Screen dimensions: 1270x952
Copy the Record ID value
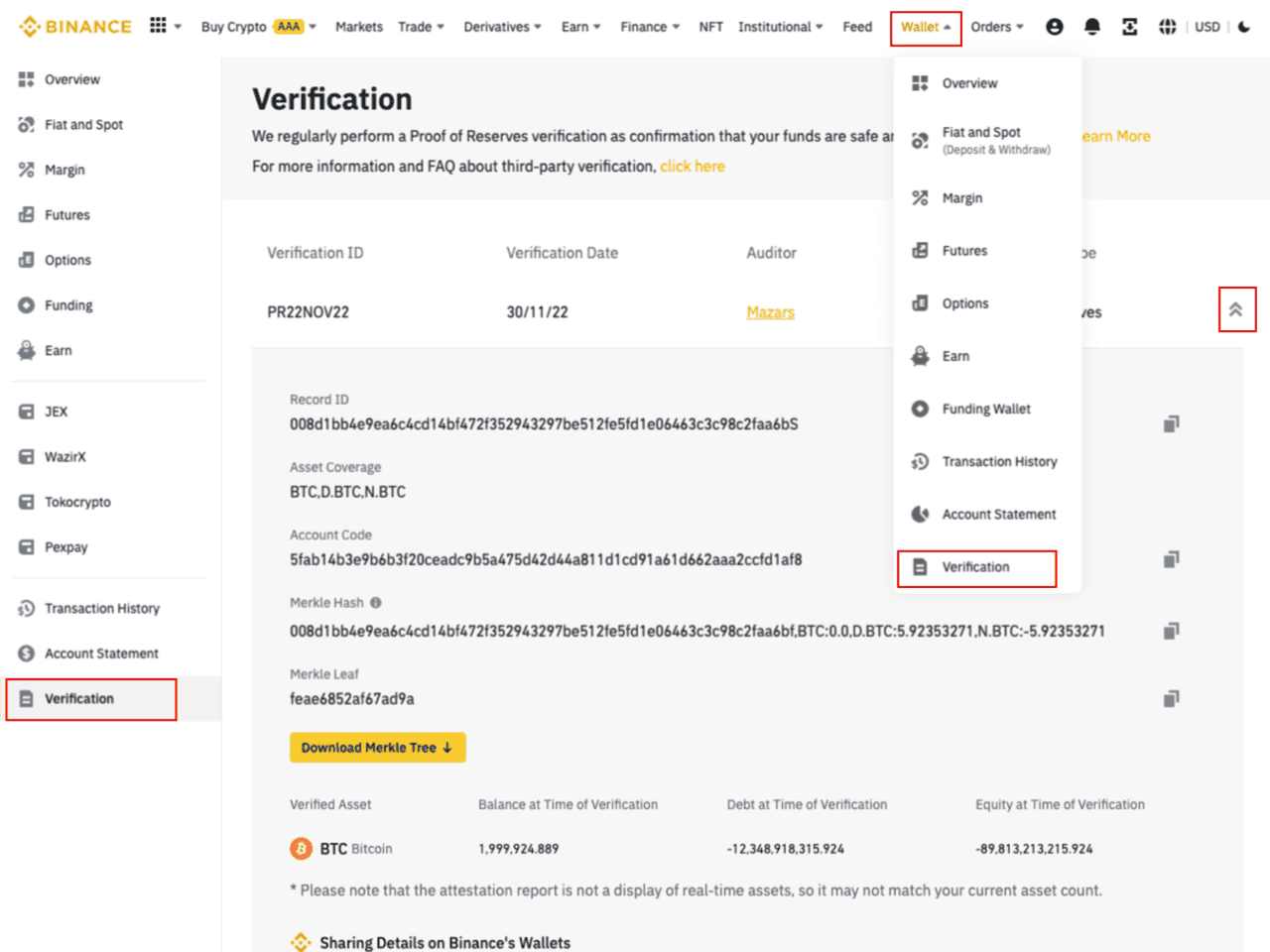coord(1171,424)
